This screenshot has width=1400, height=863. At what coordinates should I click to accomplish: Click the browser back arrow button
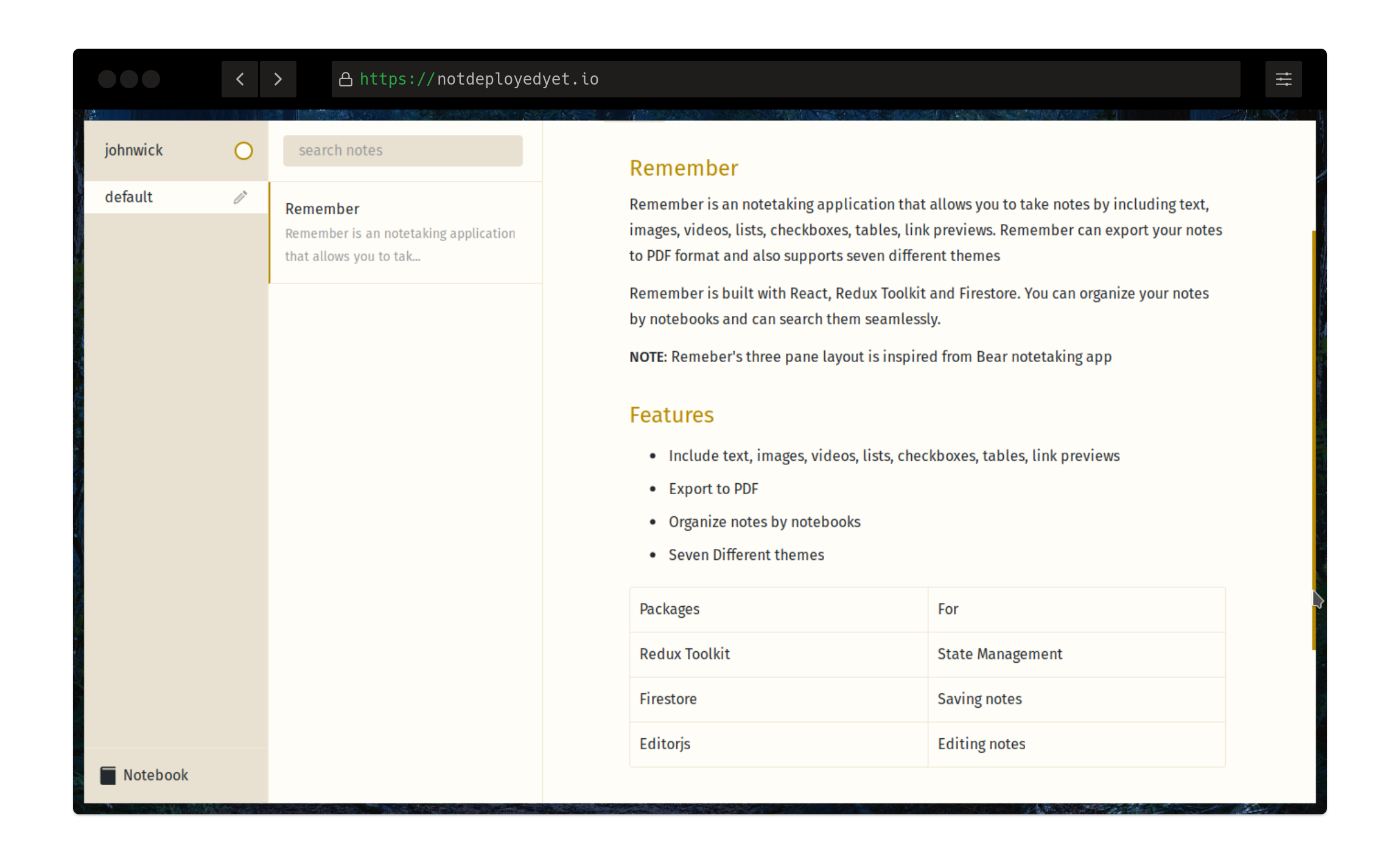240,79
